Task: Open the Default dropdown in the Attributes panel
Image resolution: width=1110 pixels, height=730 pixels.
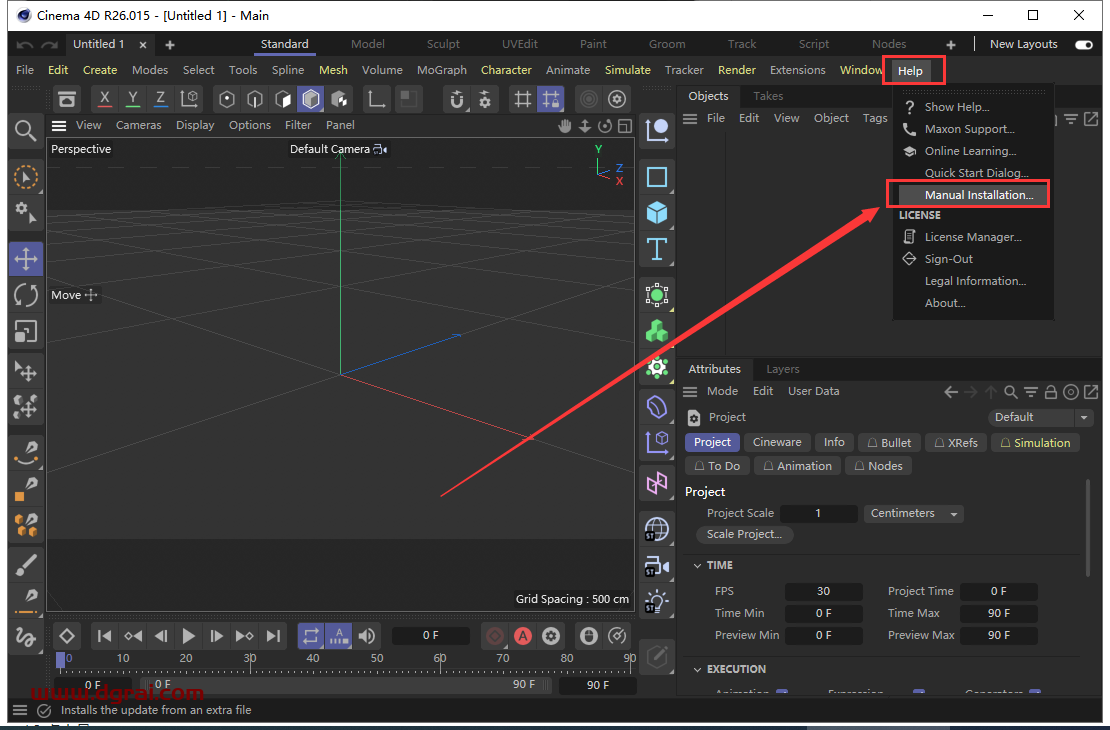Action: tap(1040, 417)
